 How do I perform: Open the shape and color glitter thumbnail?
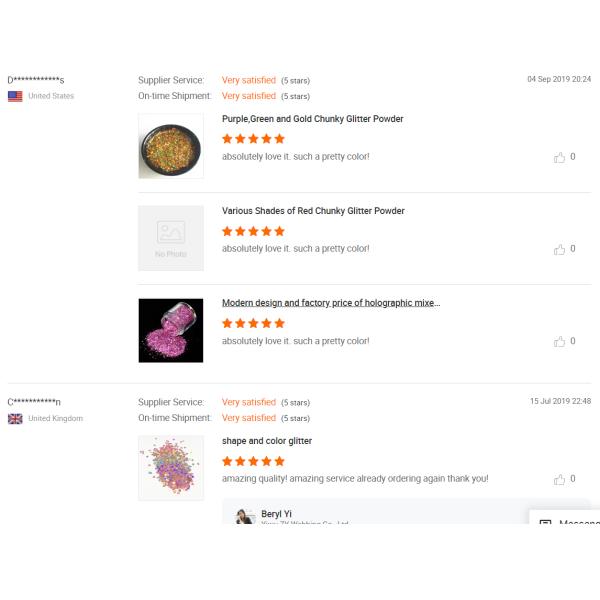[x=171, y=468]
